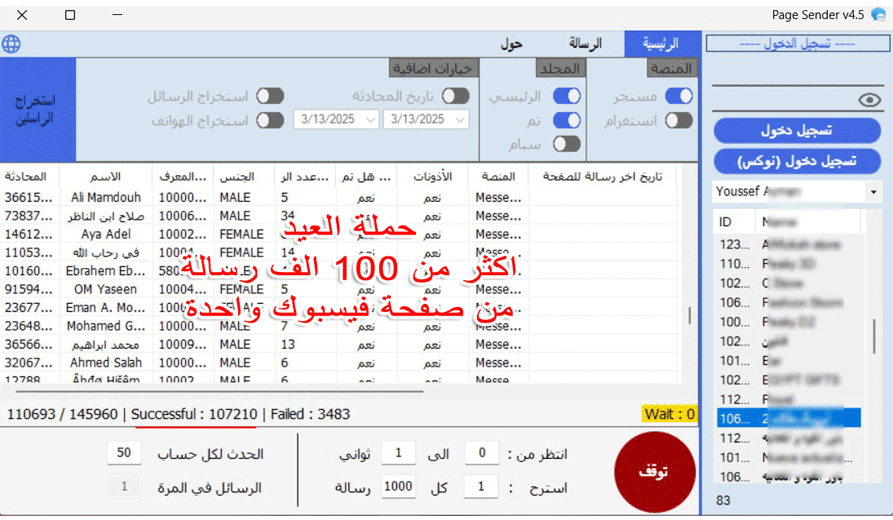Click the المنصة platform column header
The image size is (893, 520).
[x=498, y=177]
